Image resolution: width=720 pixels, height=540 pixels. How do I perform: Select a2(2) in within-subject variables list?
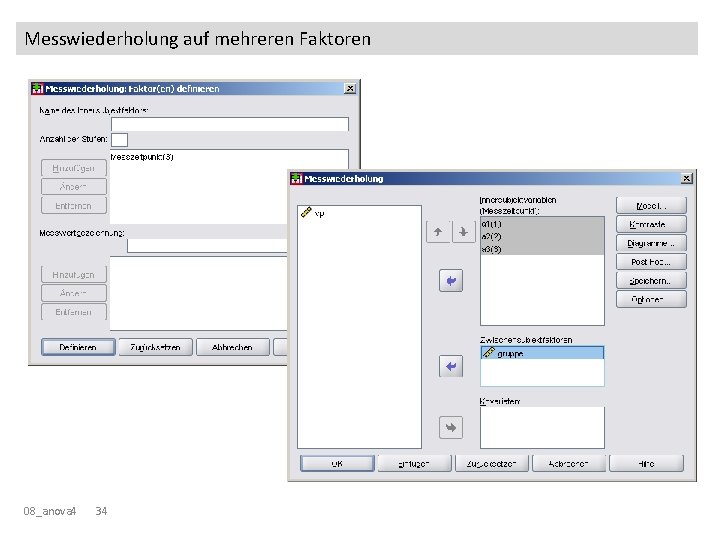click(x=542, y=236)
